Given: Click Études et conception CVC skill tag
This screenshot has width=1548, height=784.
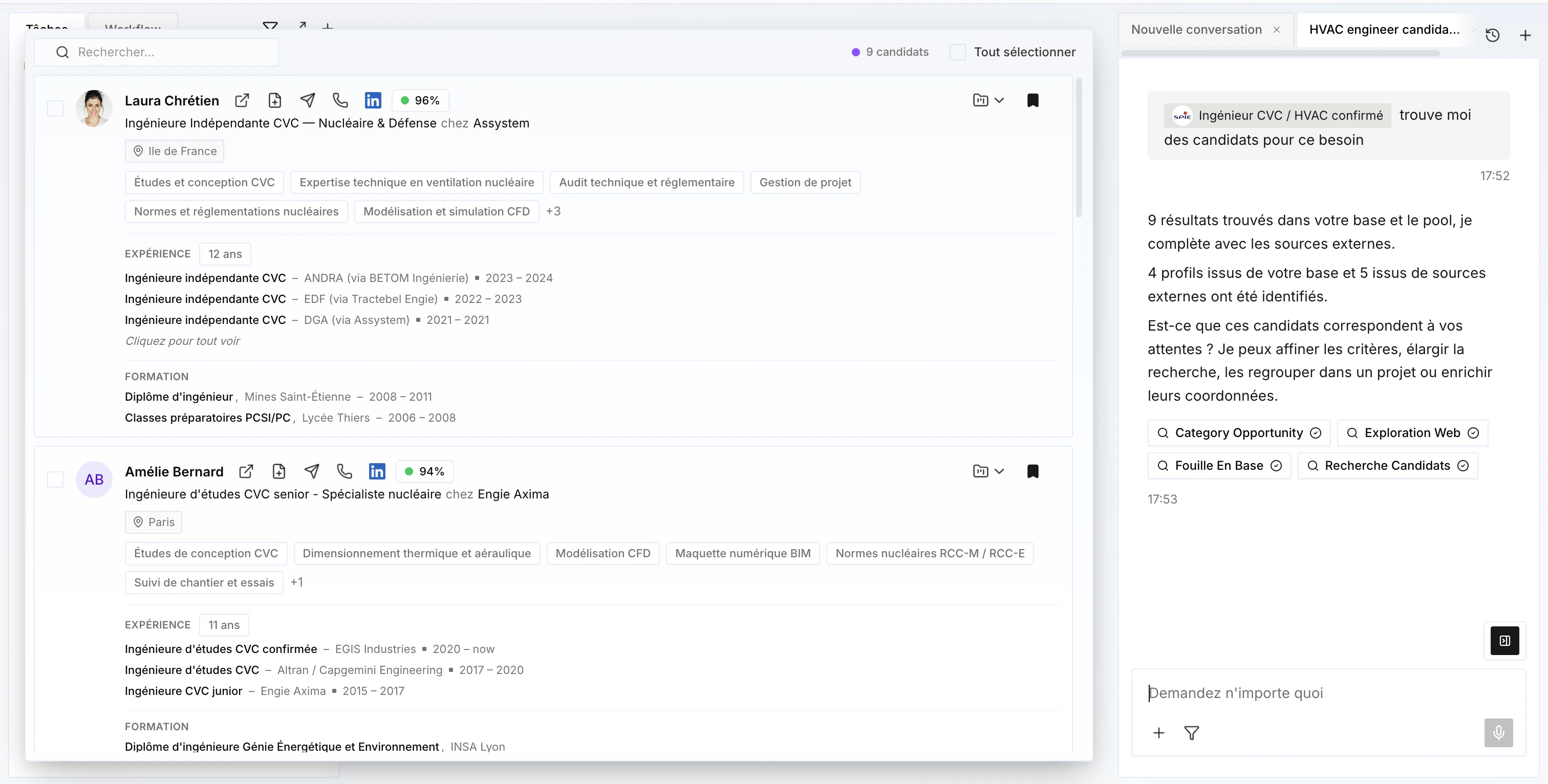Looking at the screenshot, I should click(204, 183).
